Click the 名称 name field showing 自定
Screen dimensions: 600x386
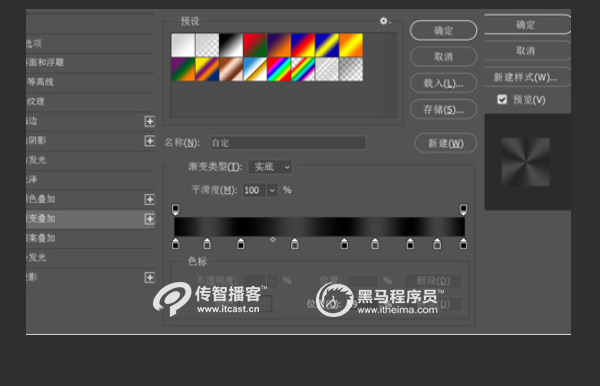point(288,143)
